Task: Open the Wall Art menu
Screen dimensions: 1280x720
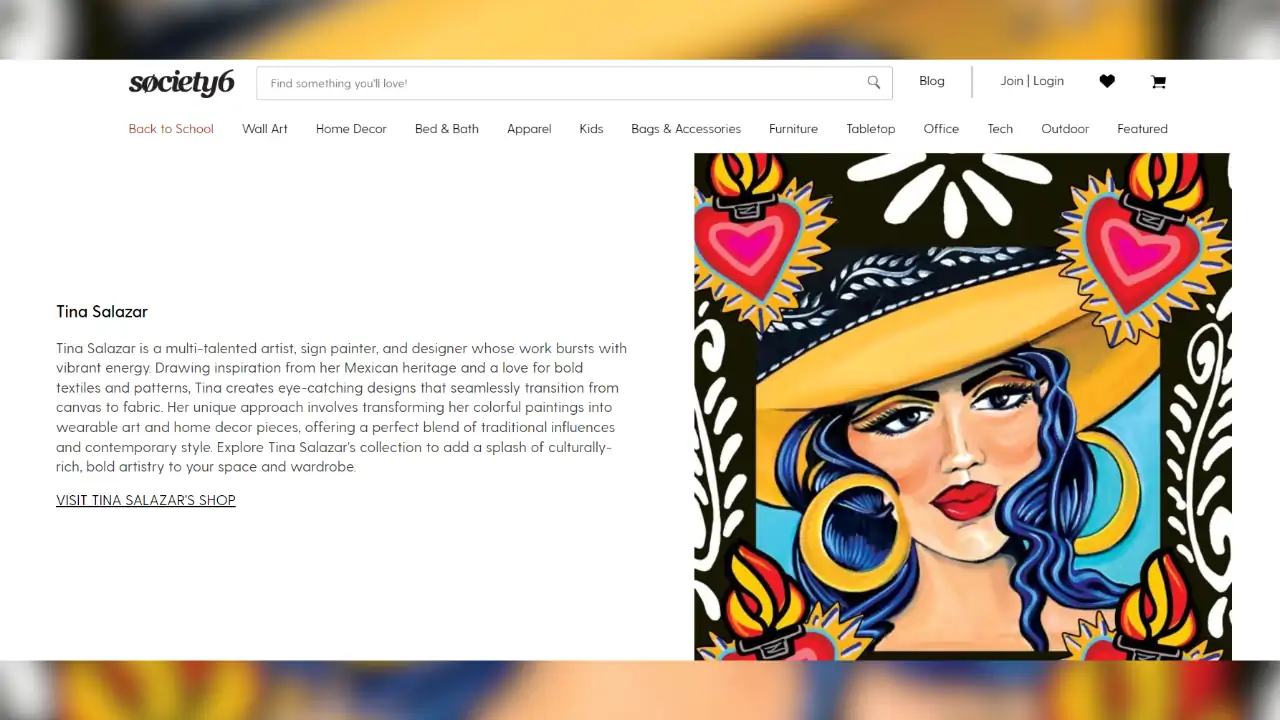Action: point(265,129)
